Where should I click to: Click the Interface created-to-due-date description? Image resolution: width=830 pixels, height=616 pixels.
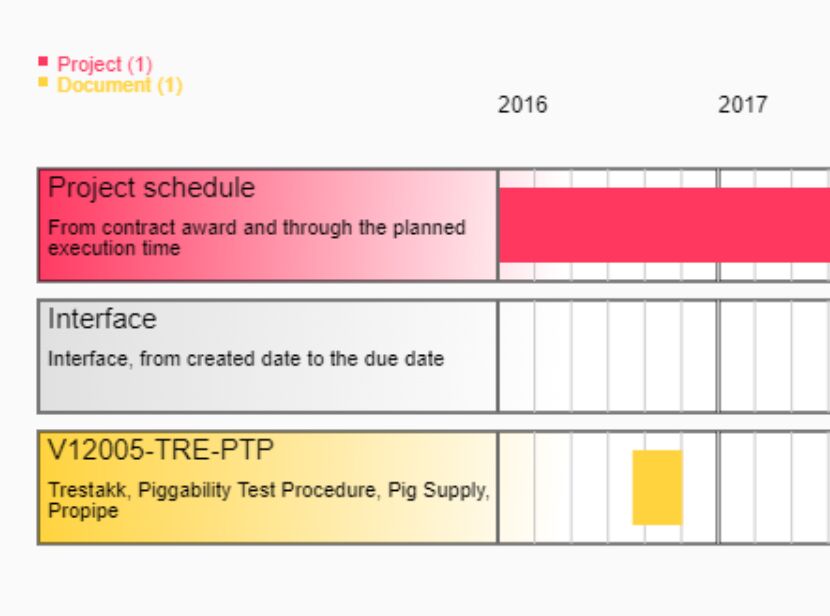(246, 359)
